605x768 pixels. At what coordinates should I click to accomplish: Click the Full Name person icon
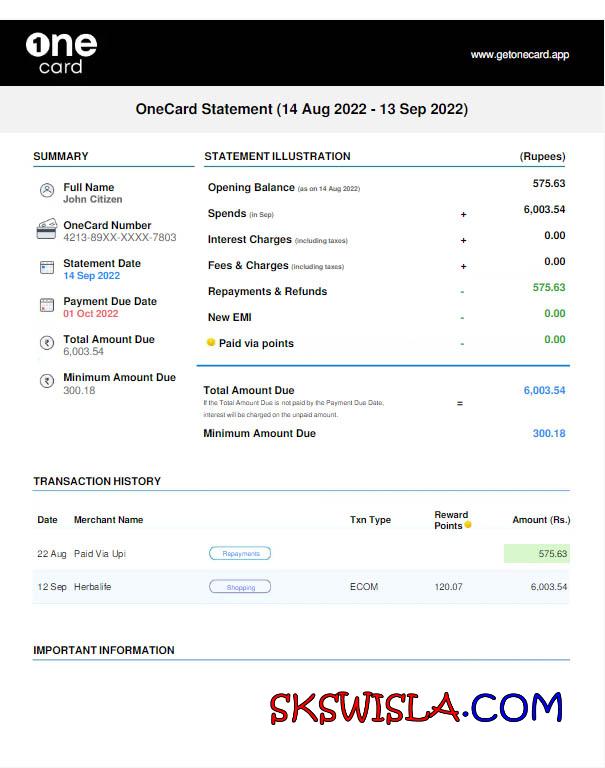click(46, 191)
